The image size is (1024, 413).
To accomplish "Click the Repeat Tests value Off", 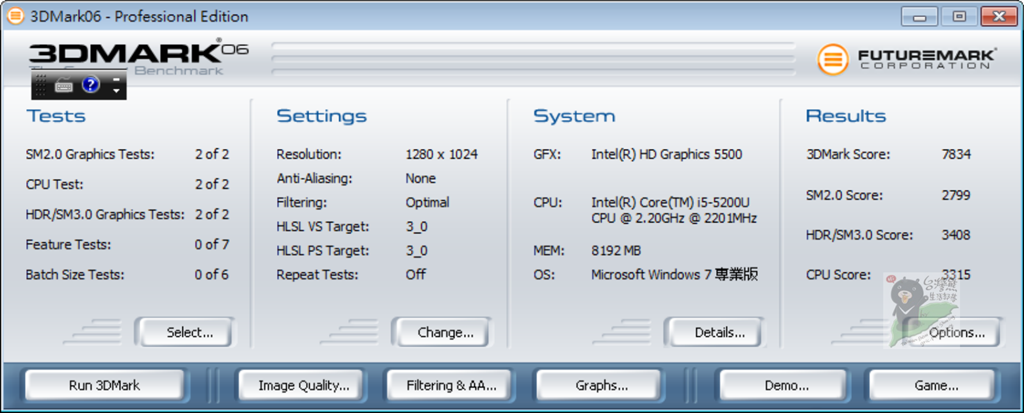I will (x=416, y=274).
